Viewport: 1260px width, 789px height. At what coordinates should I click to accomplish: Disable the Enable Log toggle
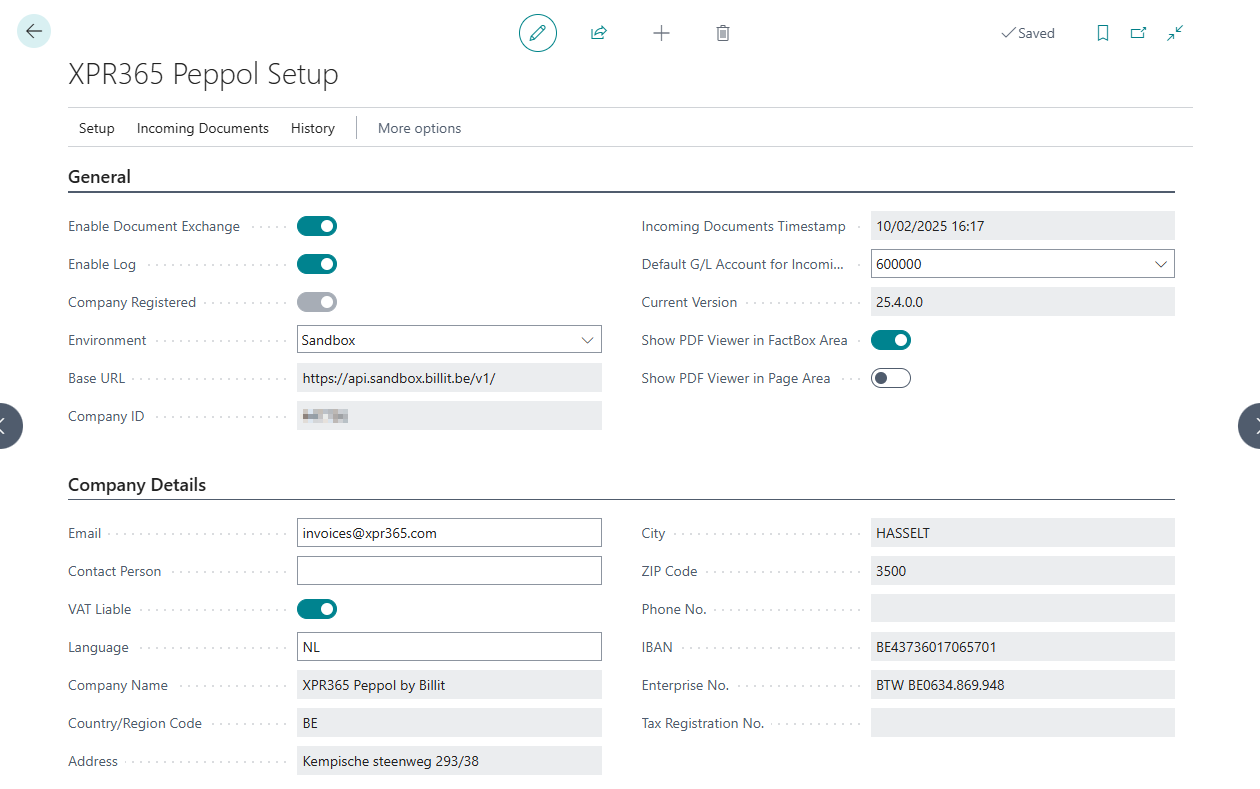pos(317,264)
